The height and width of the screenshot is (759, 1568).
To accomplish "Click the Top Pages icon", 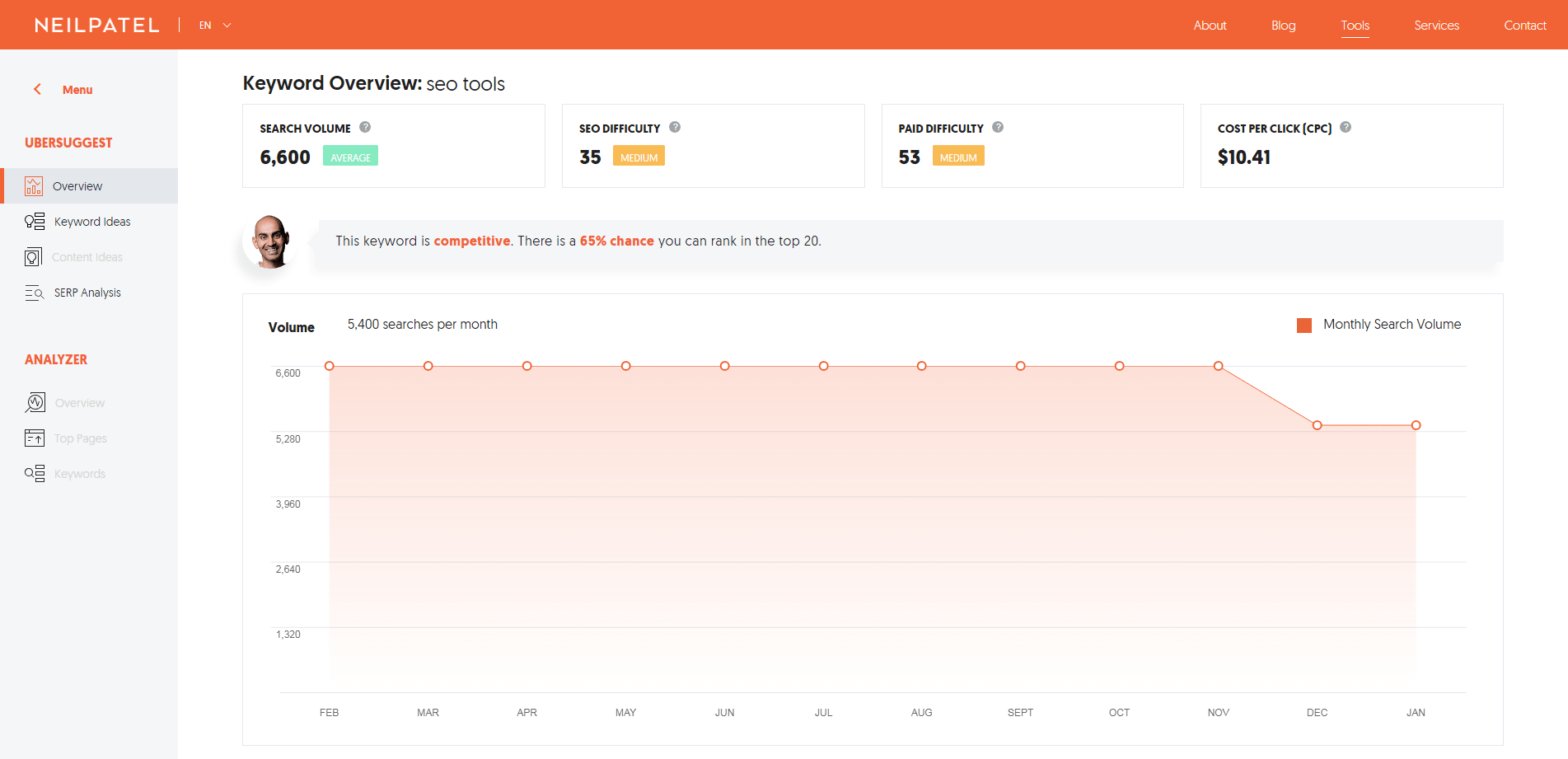I will [x=35, y=438].
